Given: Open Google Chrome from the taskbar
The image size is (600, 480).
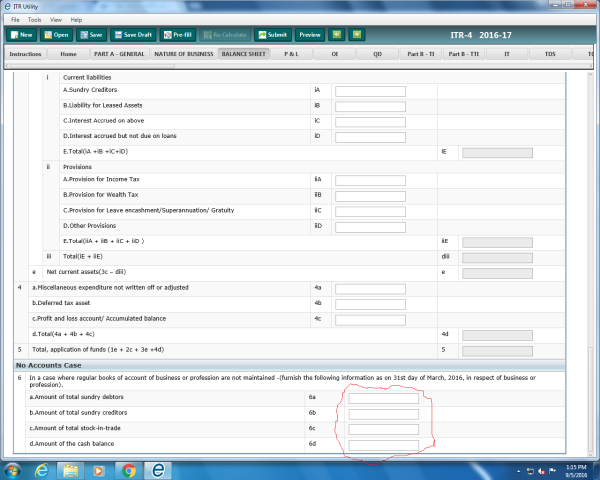Looking at the screenshot, I should coord(129,469).
